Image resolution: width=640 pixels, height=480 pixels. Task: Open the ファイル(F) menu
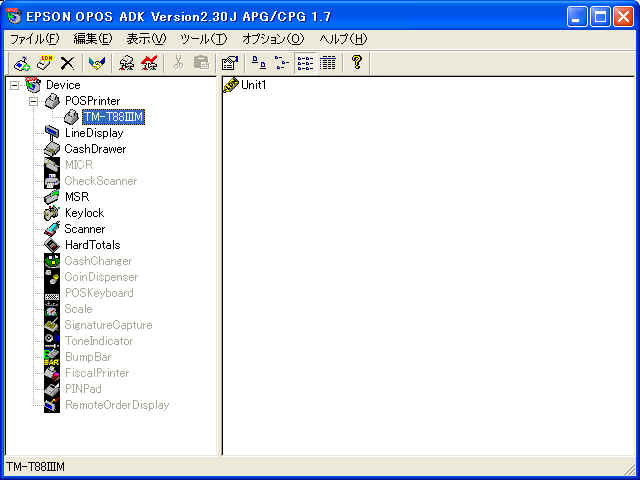pyautogui.click(x=34, y=39)
